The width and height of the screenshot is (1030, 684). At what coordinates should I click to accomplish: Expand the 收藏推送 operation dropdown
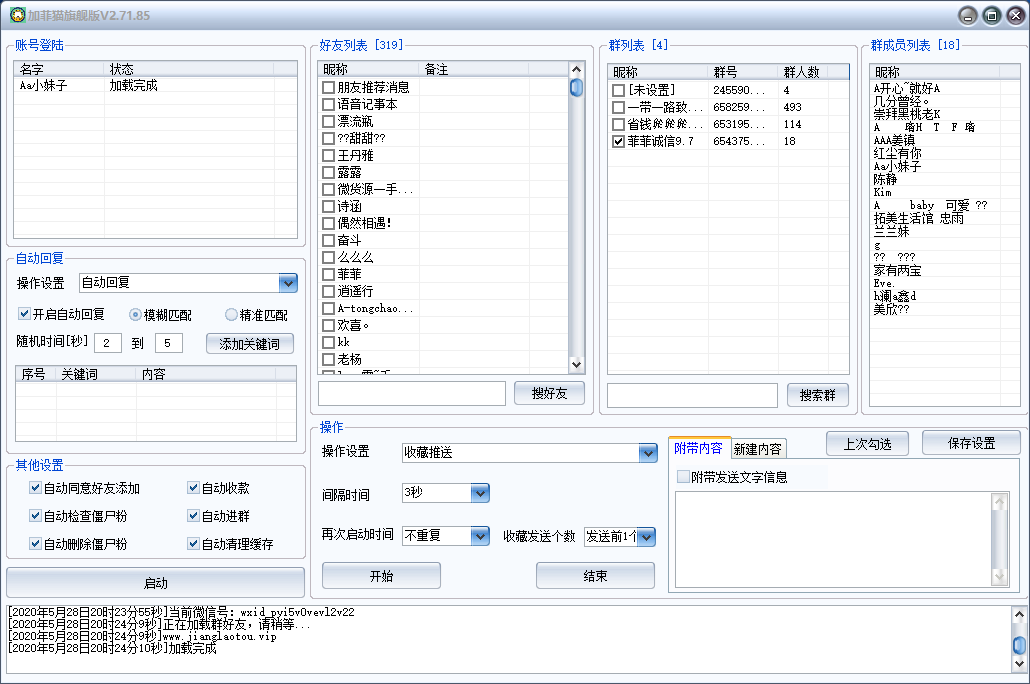(647, 453)
